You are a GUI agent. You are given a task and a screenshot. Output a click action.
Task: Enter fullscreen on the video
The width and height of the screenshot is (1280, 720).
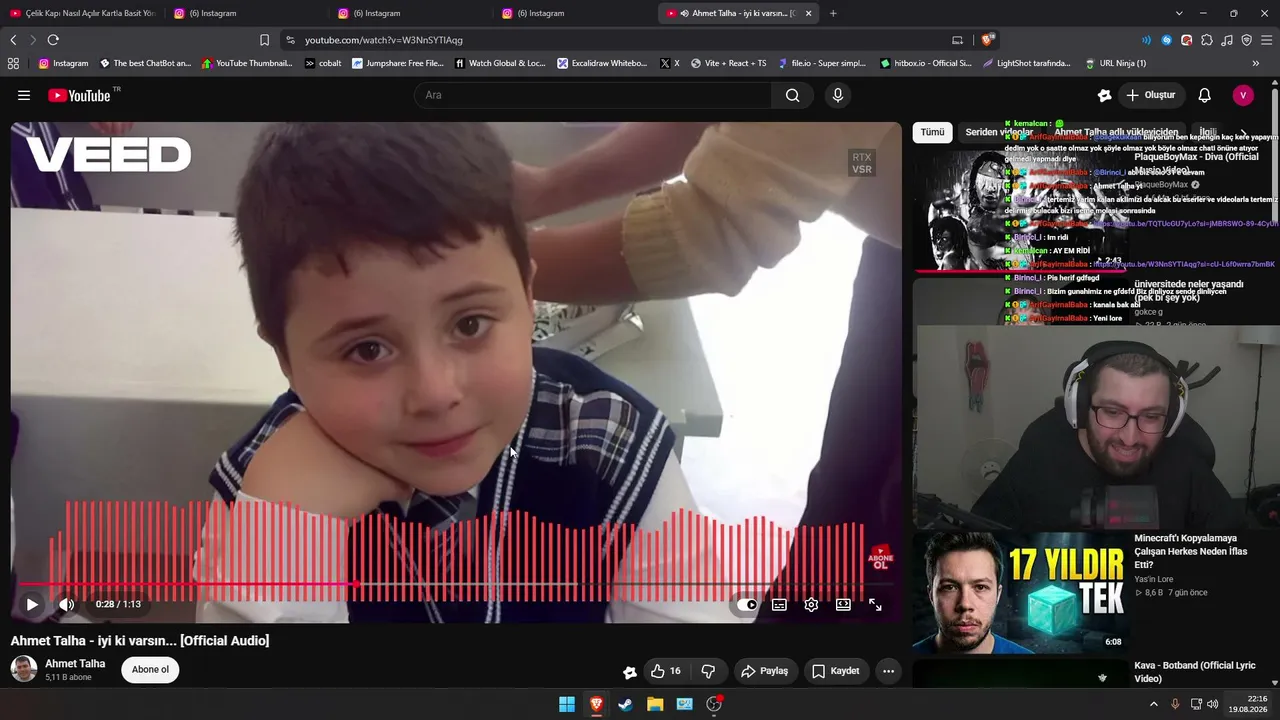(875, 604)
